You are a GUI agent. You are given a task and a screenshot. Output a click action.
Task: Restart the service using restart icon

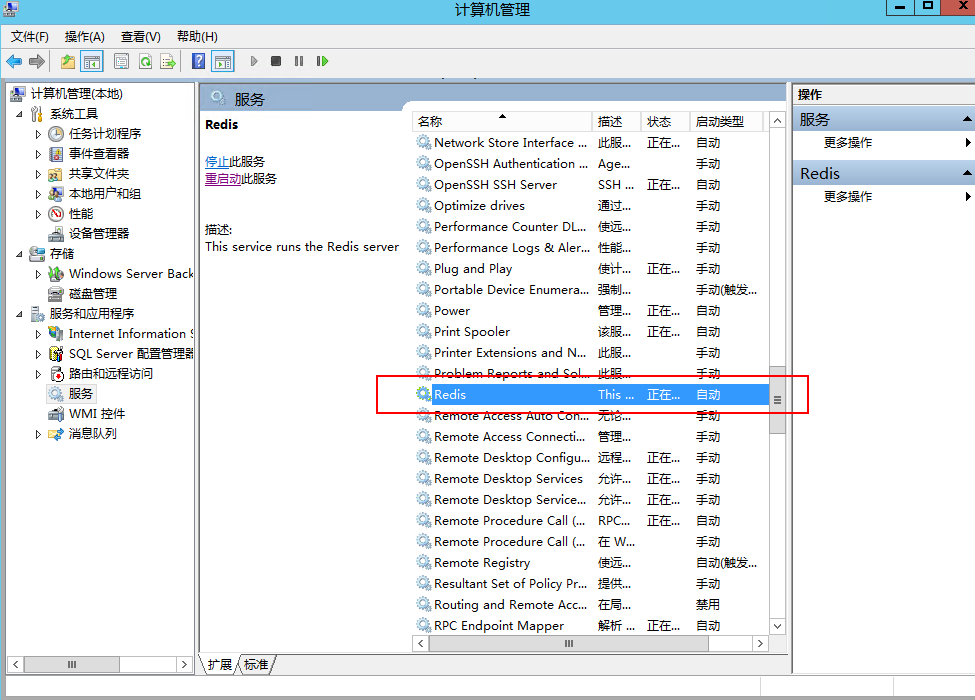[321, 61]
